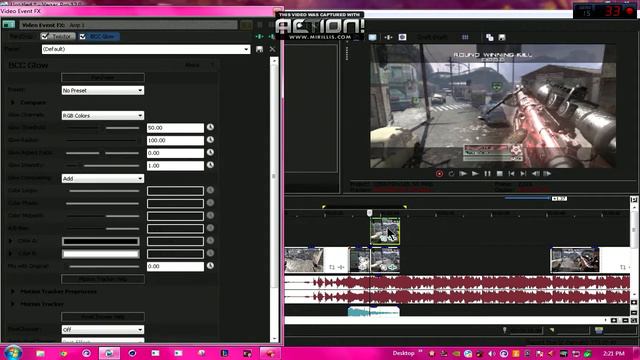Open the (Default) preset dropdown

146,49
